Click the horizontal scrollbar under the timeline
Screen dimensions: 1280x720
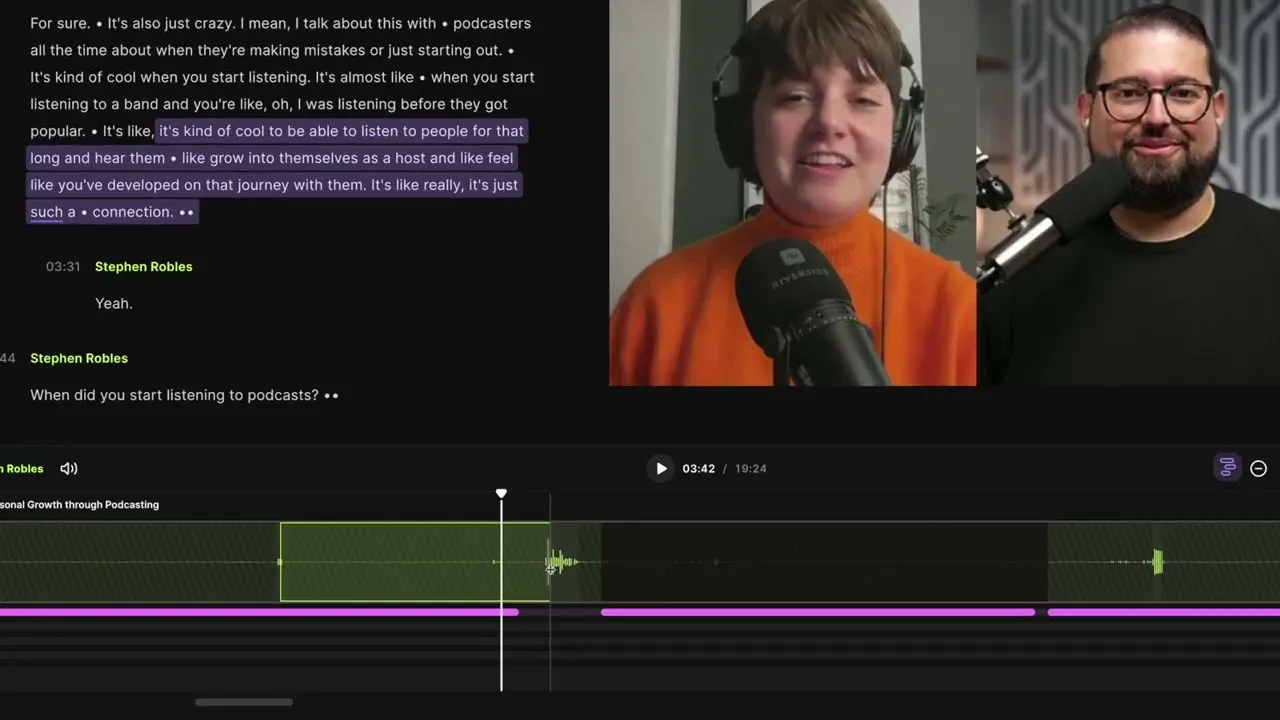[x=244, y=702]
